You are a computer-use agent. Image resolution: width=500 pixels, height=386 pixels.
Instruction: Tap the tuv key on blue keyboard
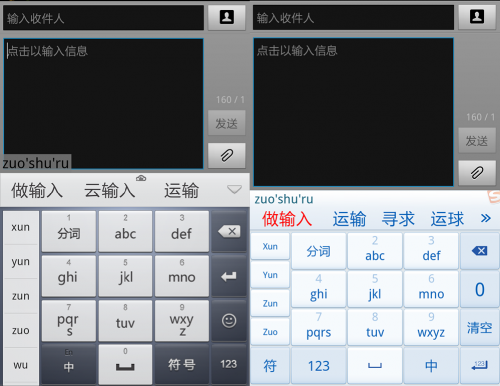(x=375, y=327)
